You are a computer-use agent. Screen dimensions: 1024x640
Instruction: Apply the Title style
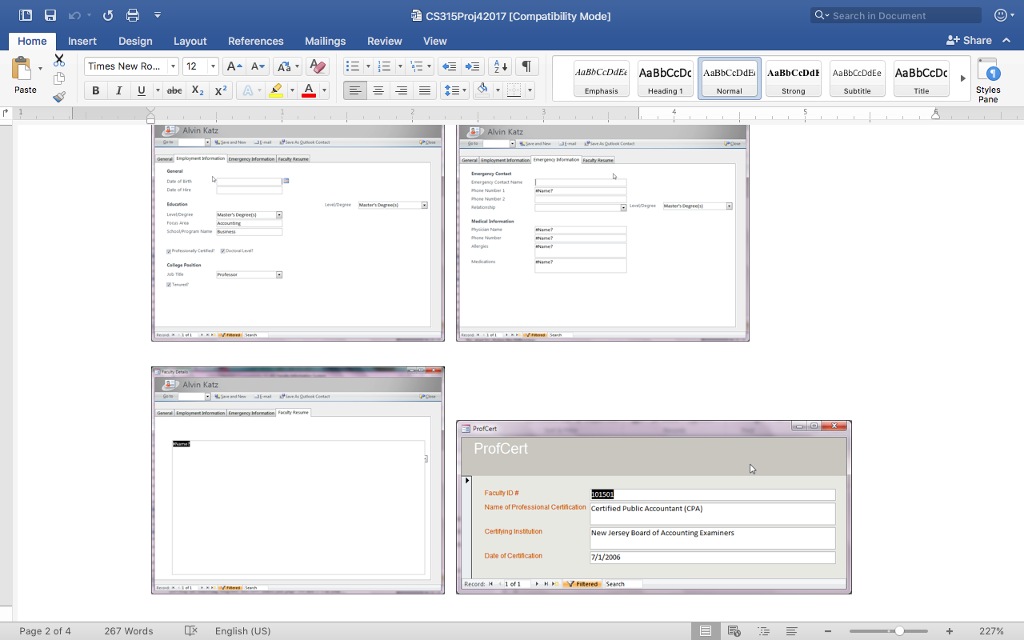coord(921,78)
